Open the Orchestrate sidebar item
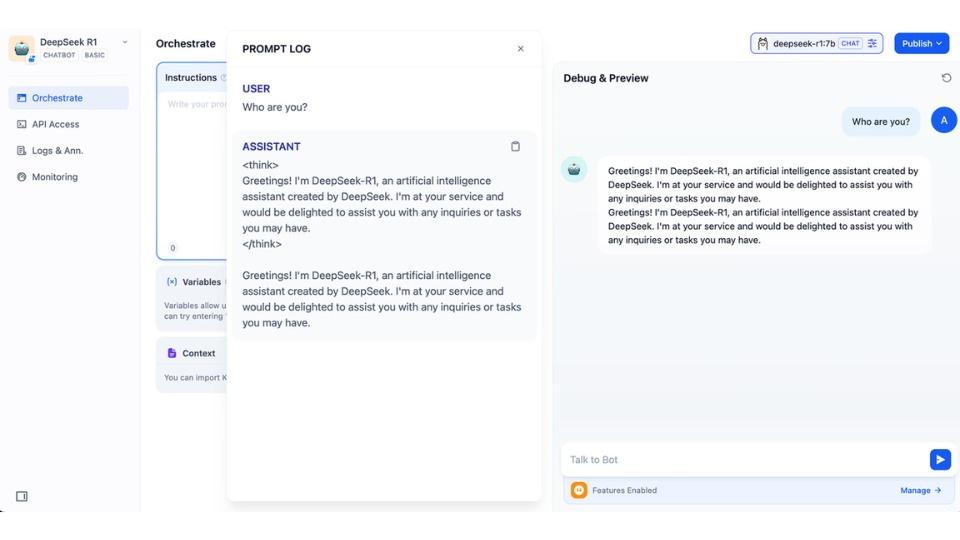This screenshot has height=540, width=960. tap(69, 98)
